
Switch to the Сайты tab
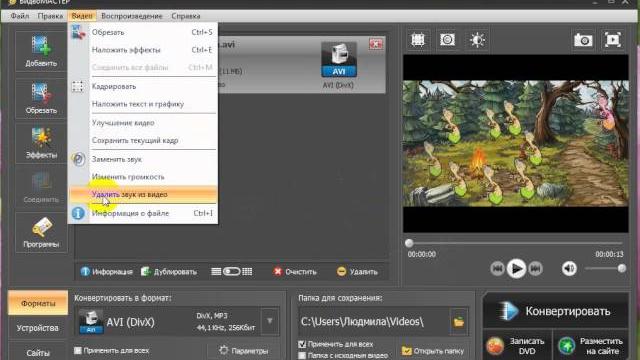click(x=38, y=353)
